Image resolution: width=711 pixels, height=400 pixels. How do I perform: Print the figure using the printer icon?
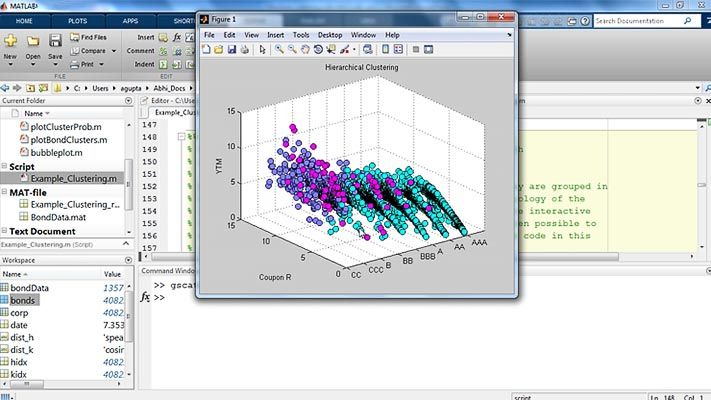(243, 49)
